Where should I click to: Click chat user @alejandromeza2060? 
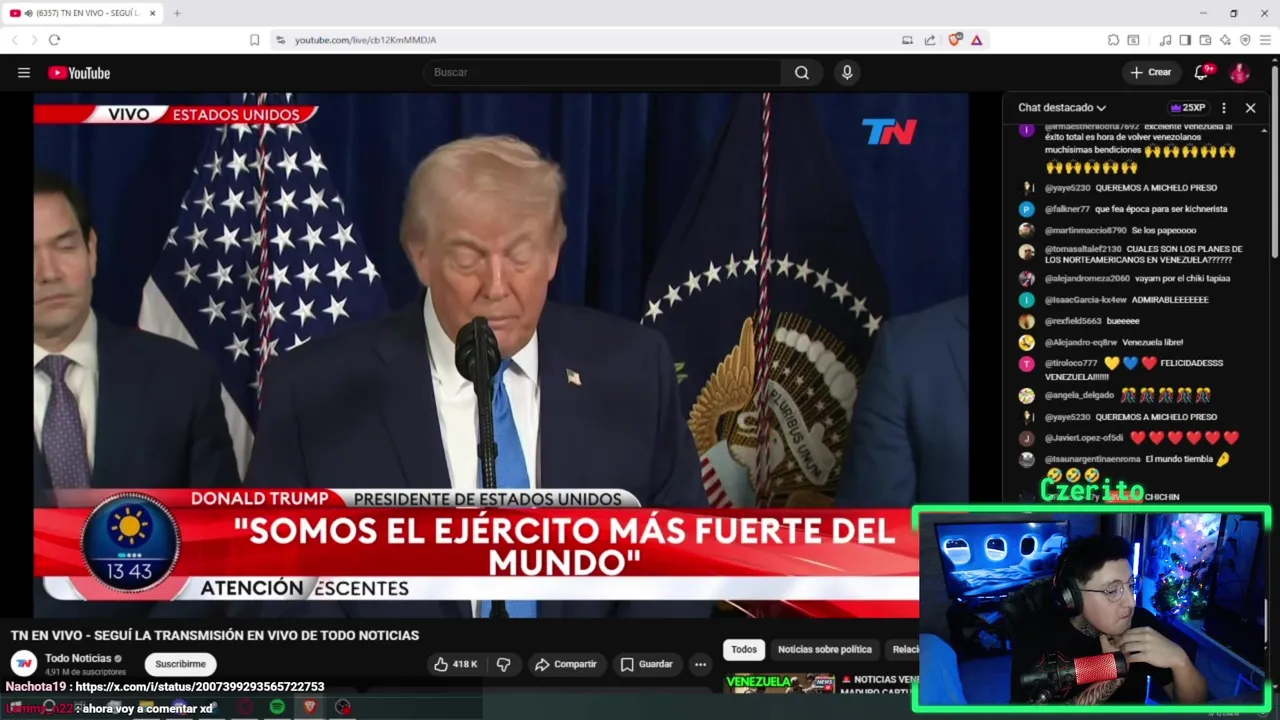[1087, 278]
